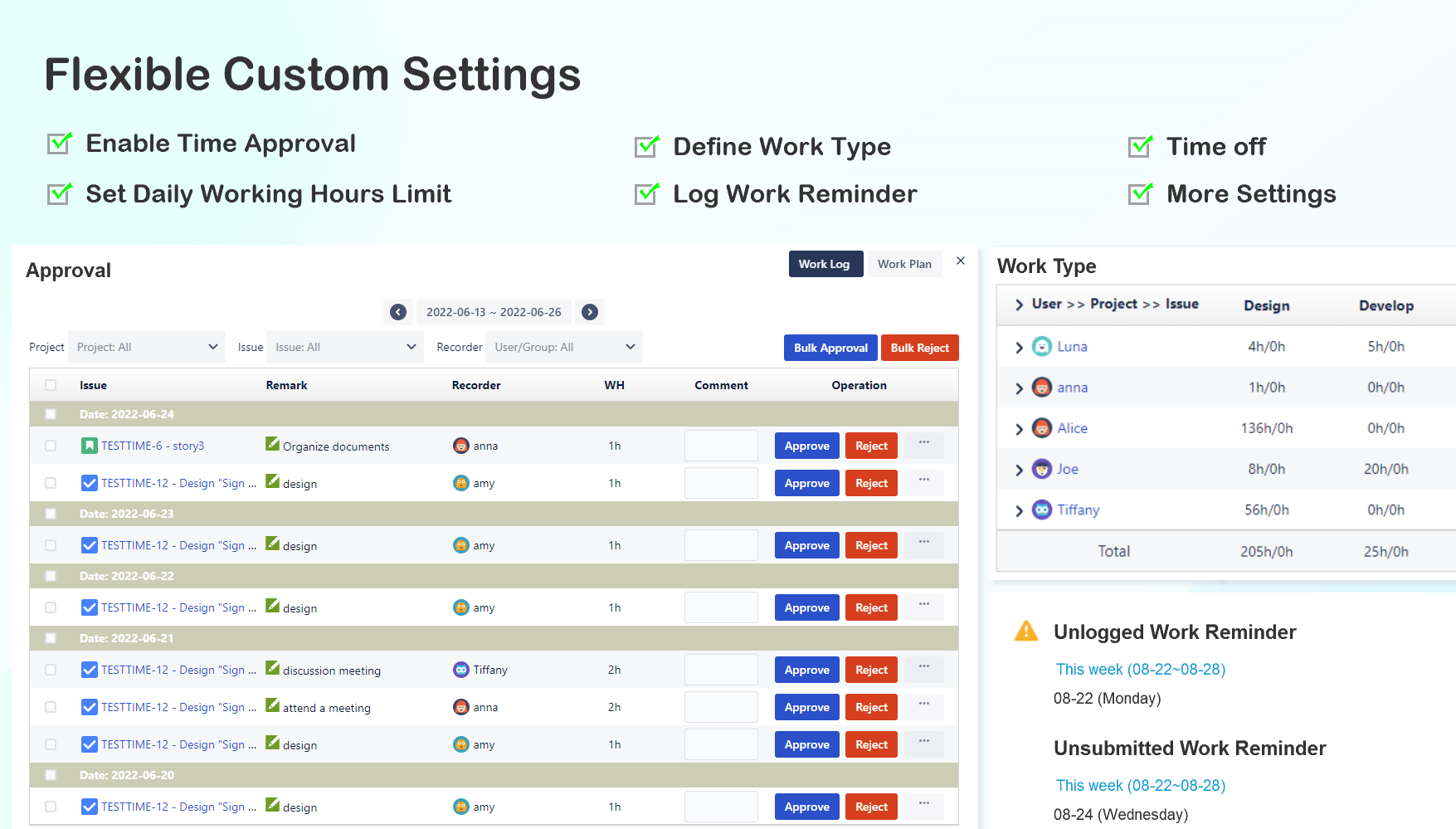Open more options for anna's Organize documents row
The height and width of the screenshot is (829, 1456).
(923, 443)
